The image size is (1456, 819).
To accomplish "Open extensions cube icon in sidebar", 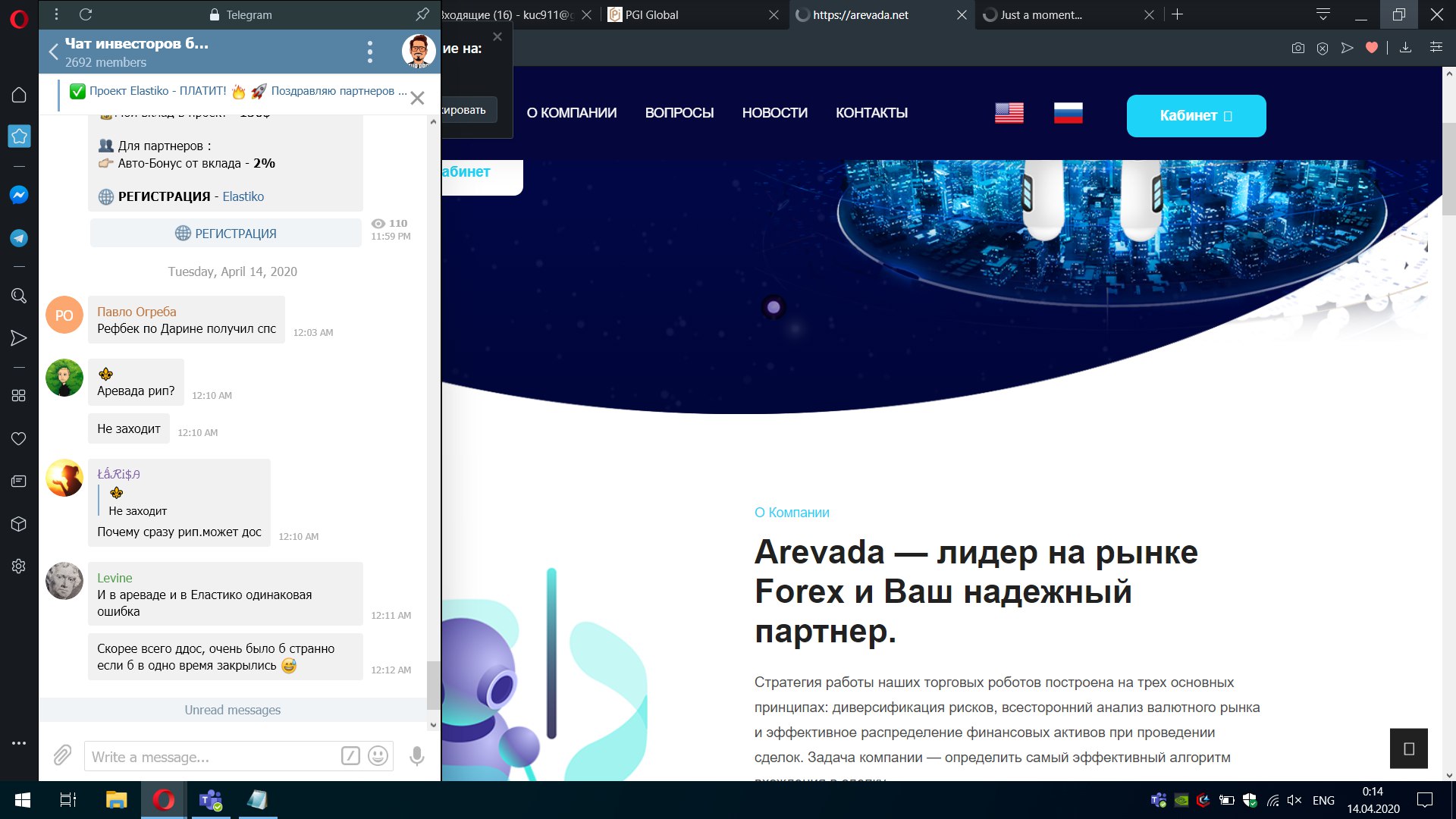I will pos(19,524).
